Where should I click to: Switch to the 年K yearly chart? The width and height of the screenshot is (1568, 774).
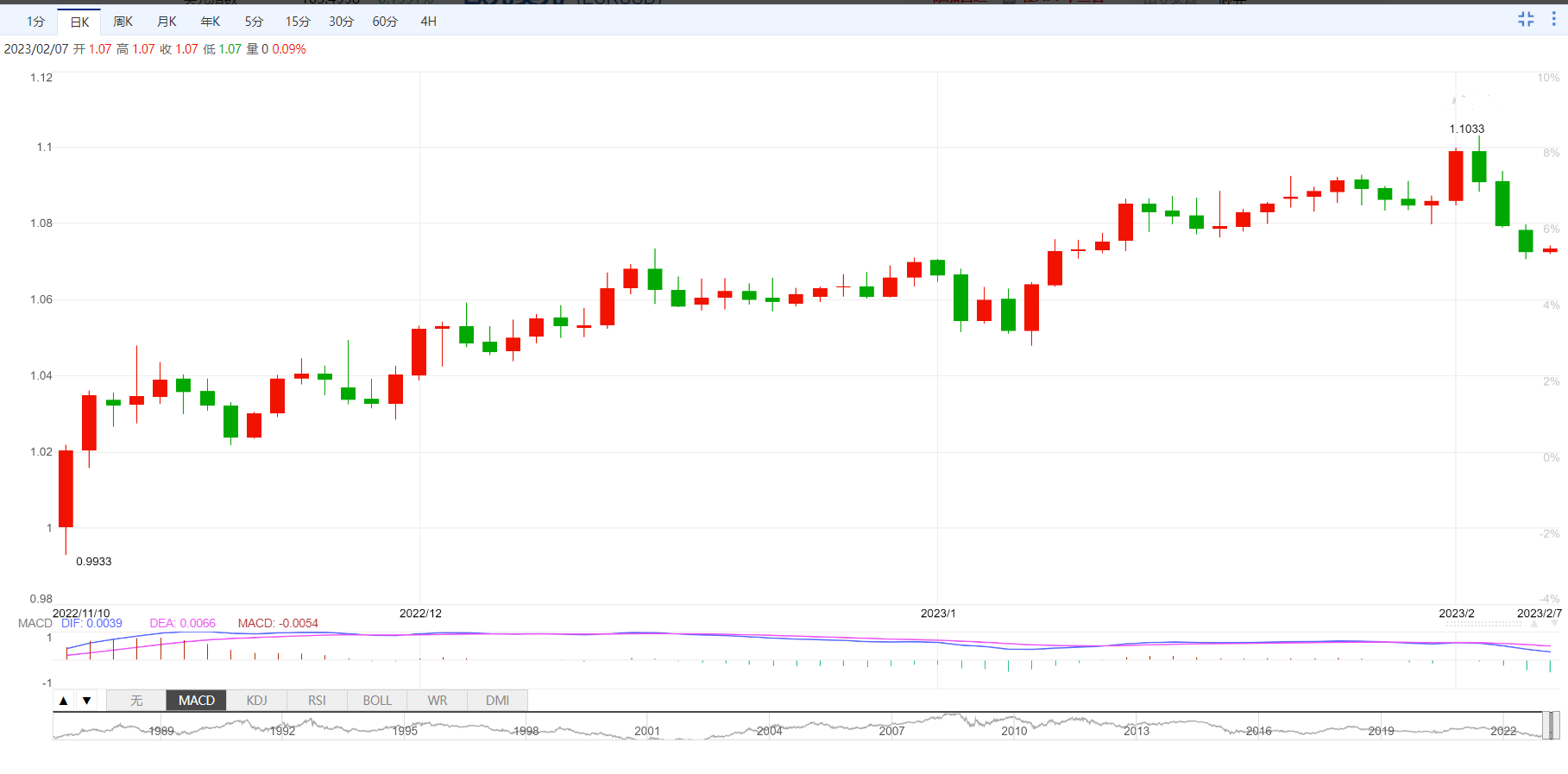(x=210, y=22)
